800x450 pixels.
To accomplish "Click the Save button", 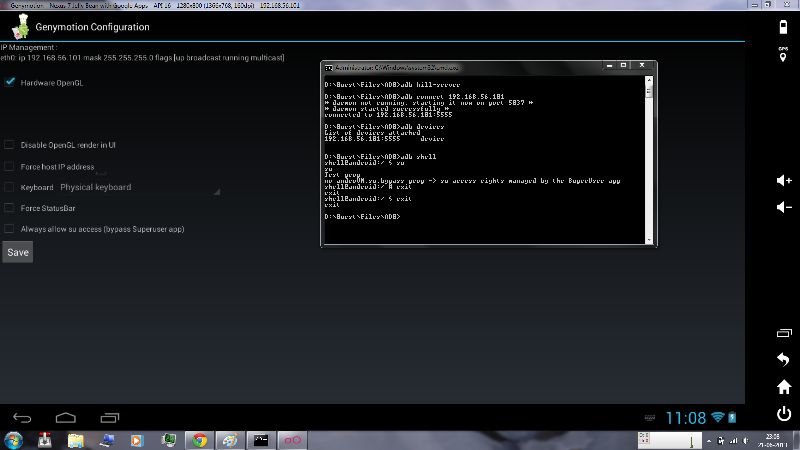I will coord(18,252).
